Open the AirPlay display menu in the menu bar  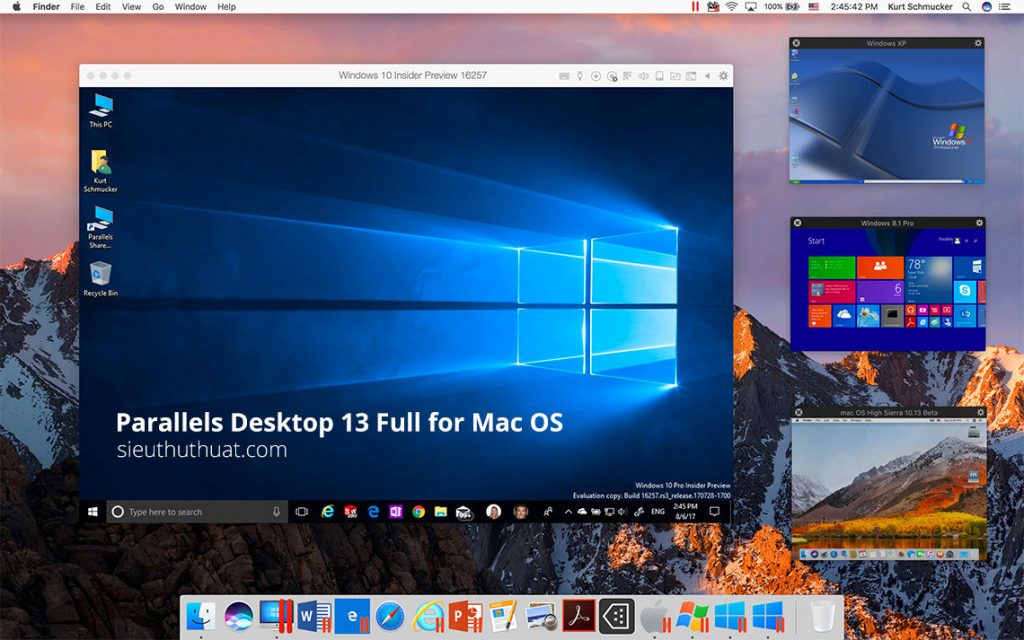(751, 7)
